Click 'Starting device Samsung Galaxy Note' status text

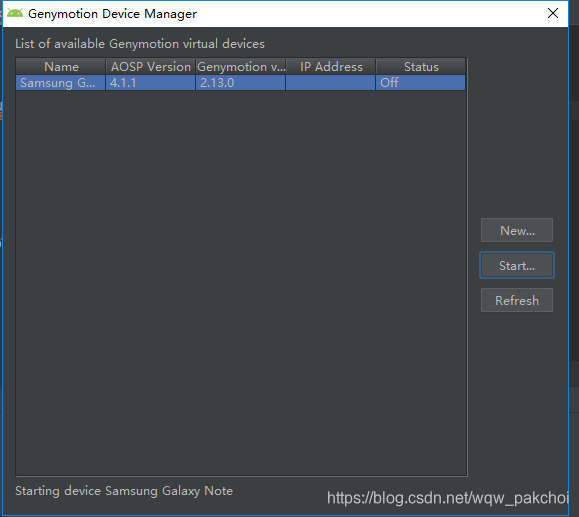[124, 491]
